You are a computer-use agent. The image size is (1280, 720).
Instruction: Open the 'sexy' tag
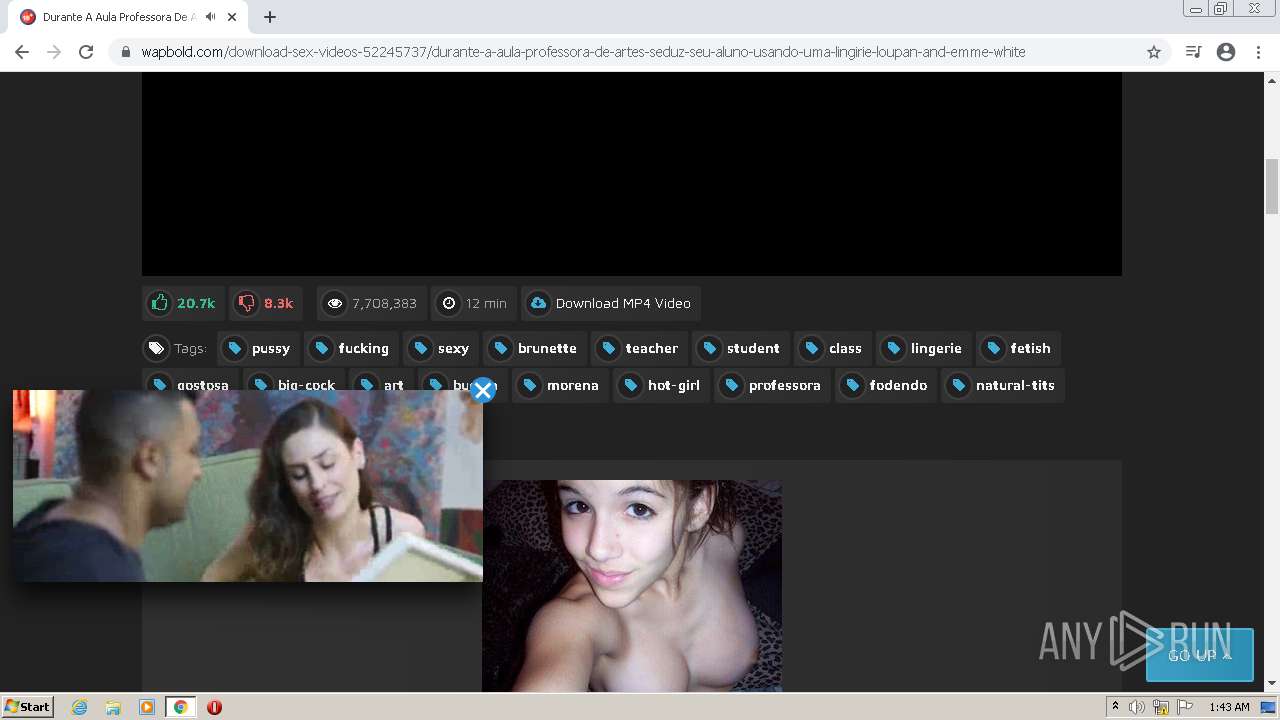[441, 348]
